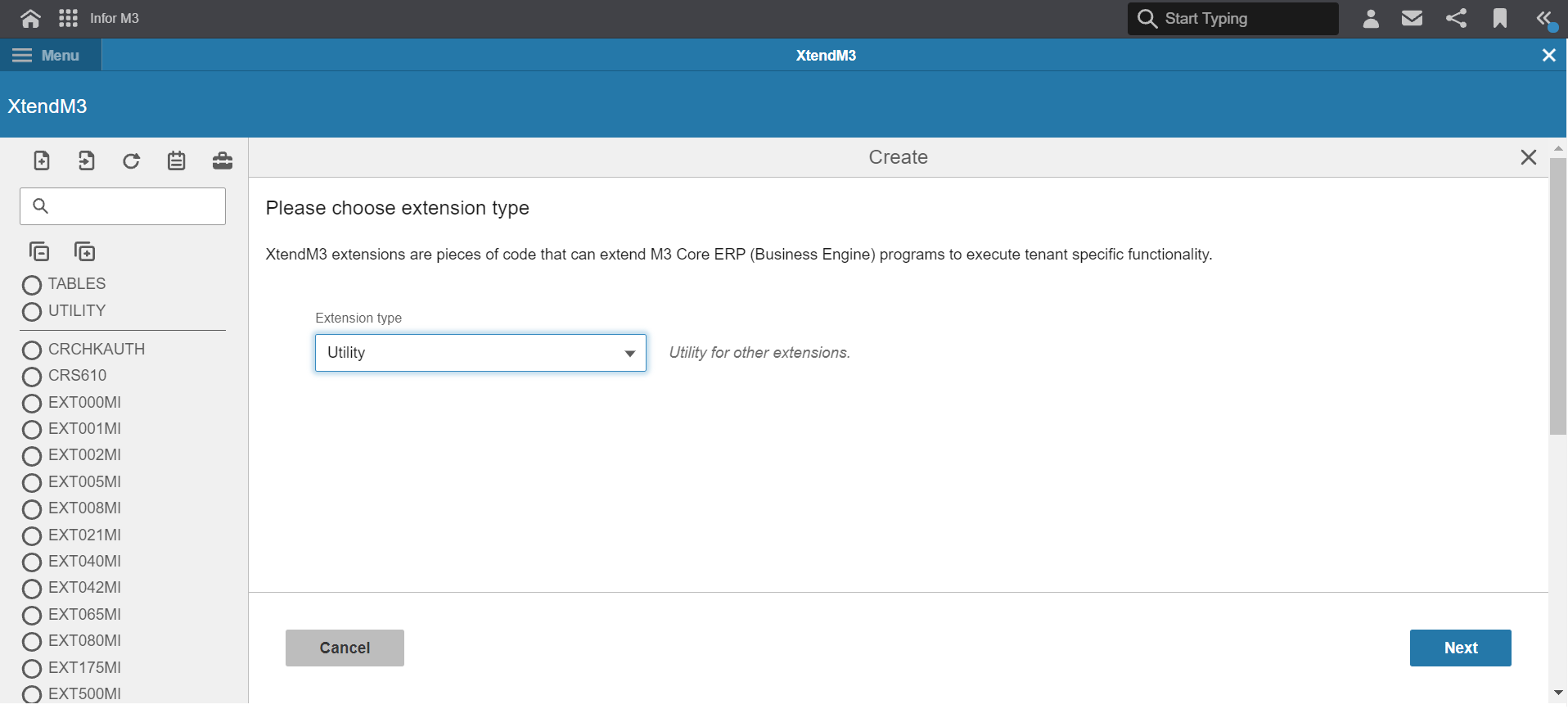The width and height of the screenshot is (1568, 709).
Task: Open the Extension type dropdown
Action: tap(481, 353)
